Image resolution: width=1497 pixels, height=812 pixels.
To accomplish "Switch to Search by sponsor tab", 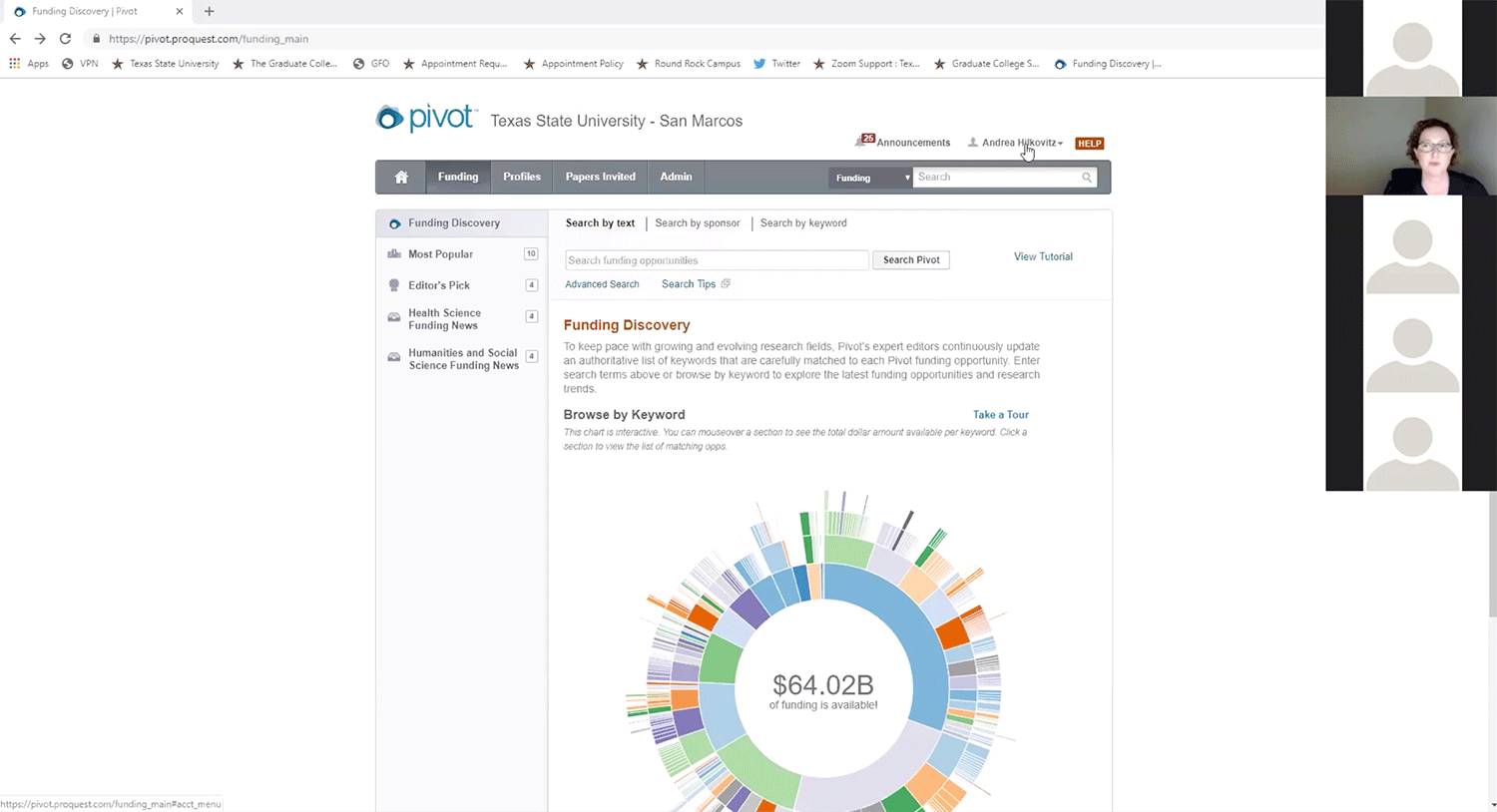I will coord(698,222).
